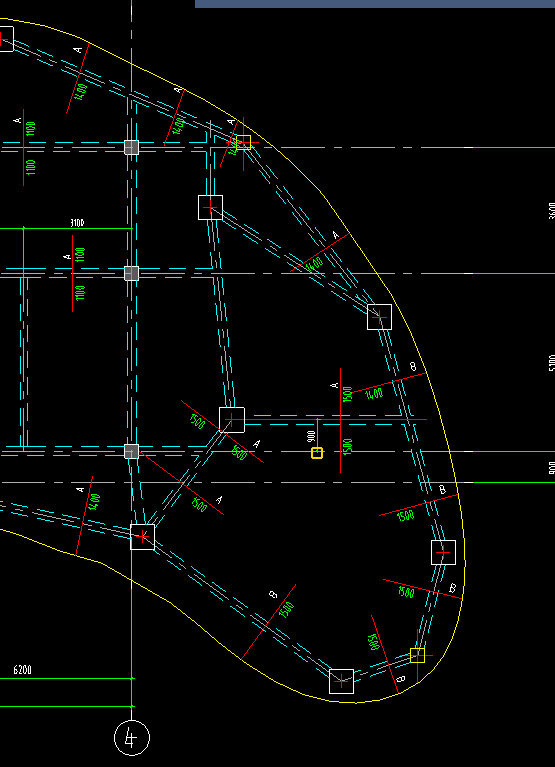The width and height of the screenshot is (555, 767).
Task: Select the bottommost column square near the yellow boundary
Action: pos(341,681)
